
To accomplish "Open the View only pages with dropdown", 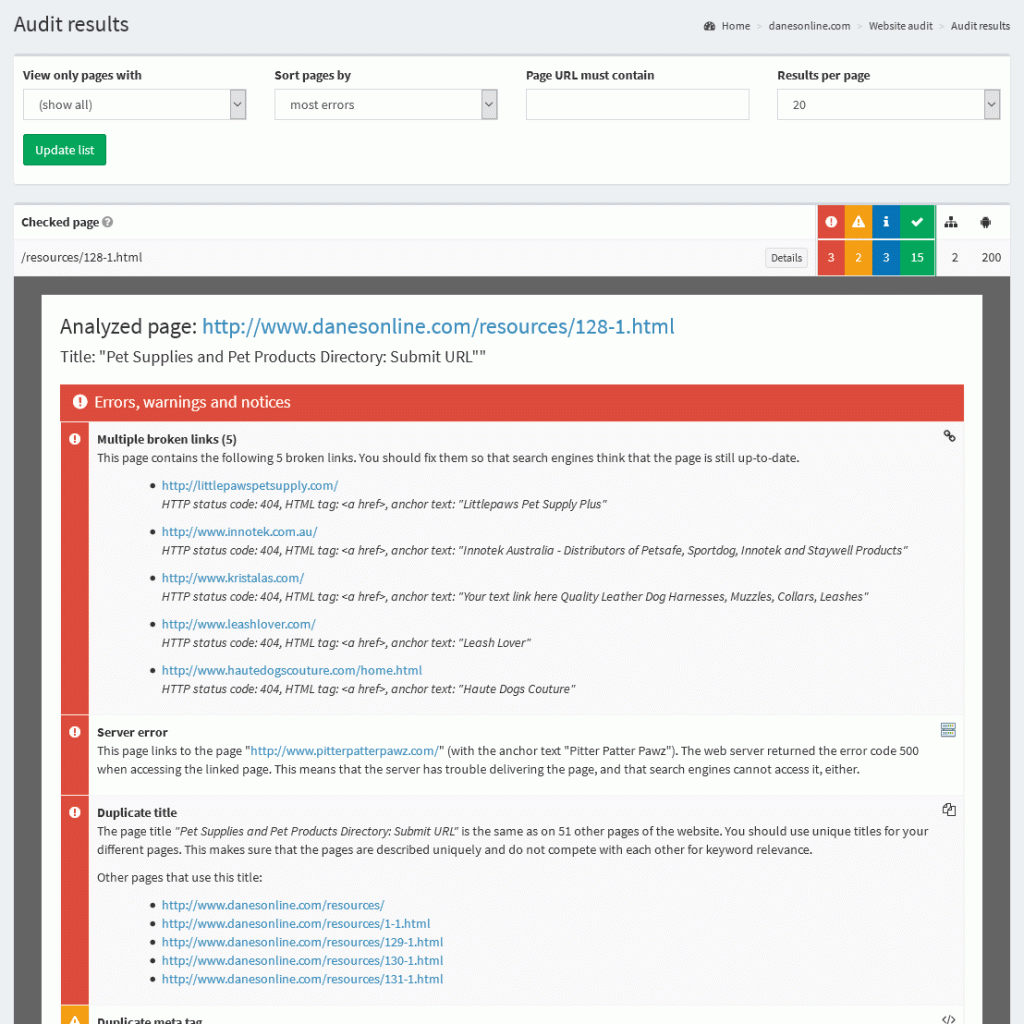I will tap(135, 104).
